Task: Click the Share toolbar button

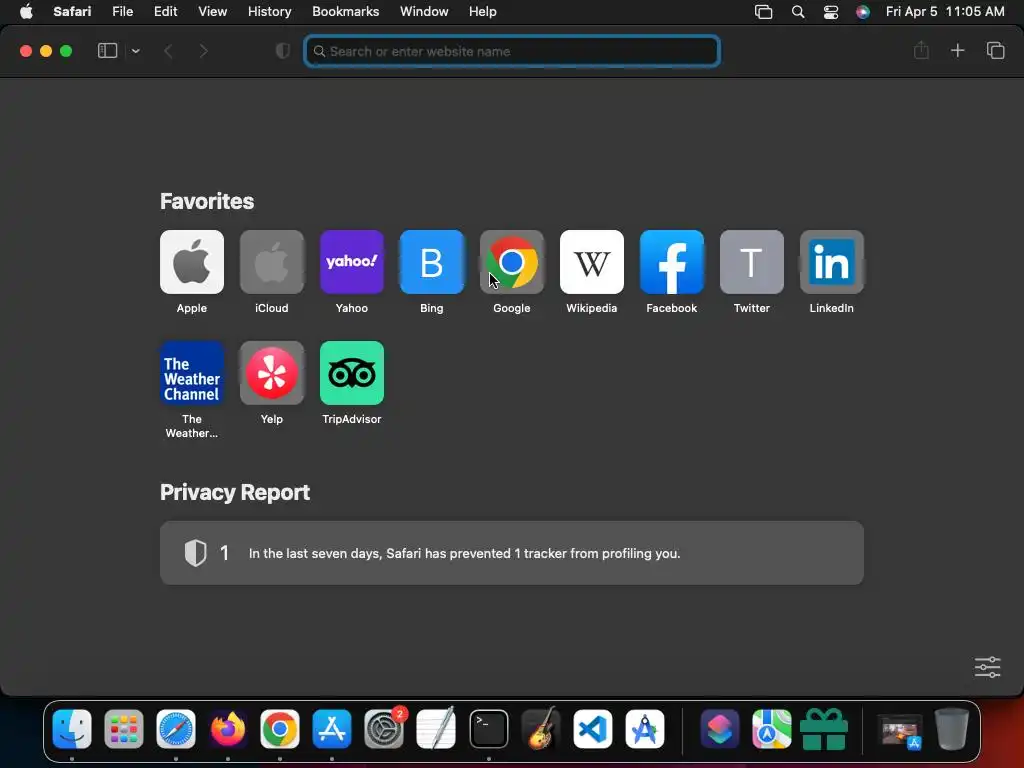Action: pos(921,50)
